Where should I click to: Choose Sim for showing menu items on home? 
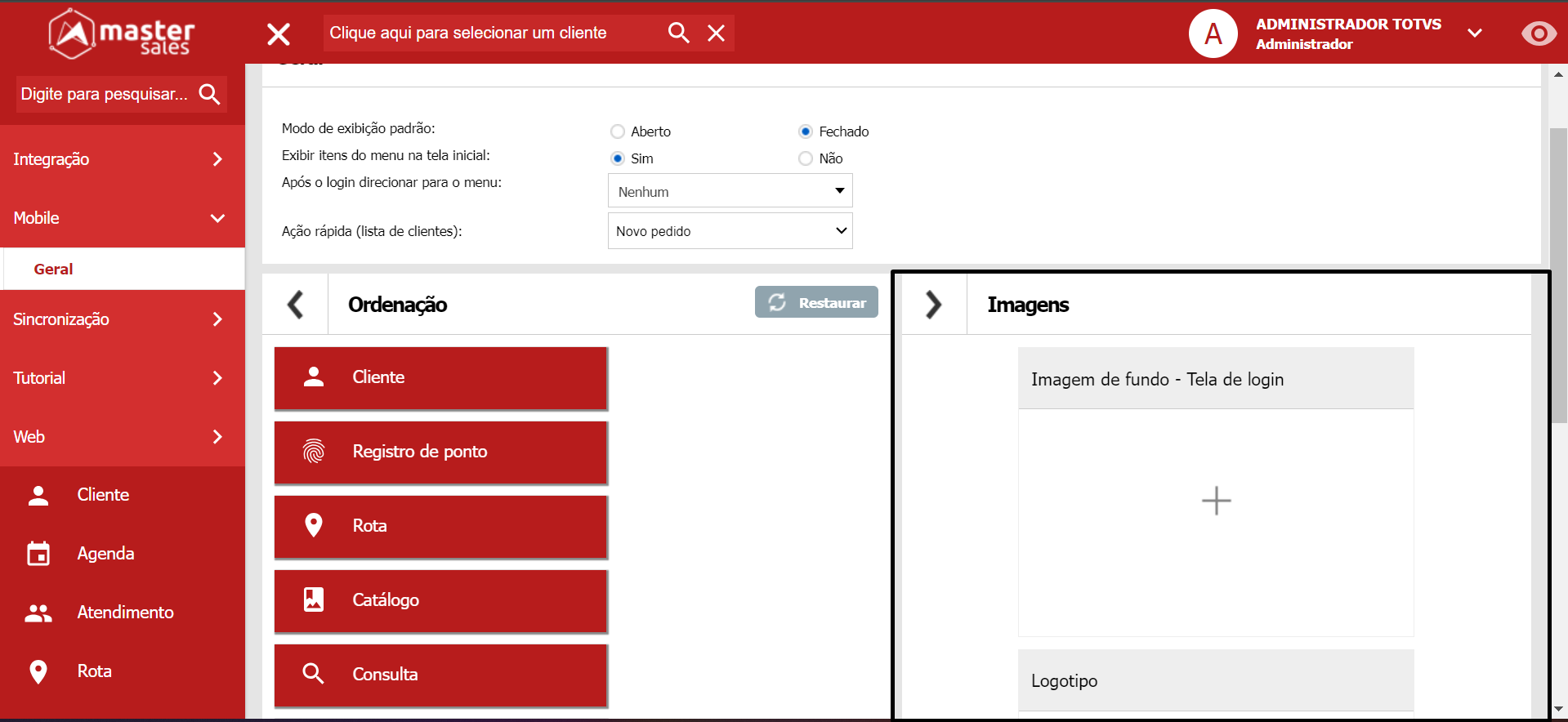click(x=618, y=158)
